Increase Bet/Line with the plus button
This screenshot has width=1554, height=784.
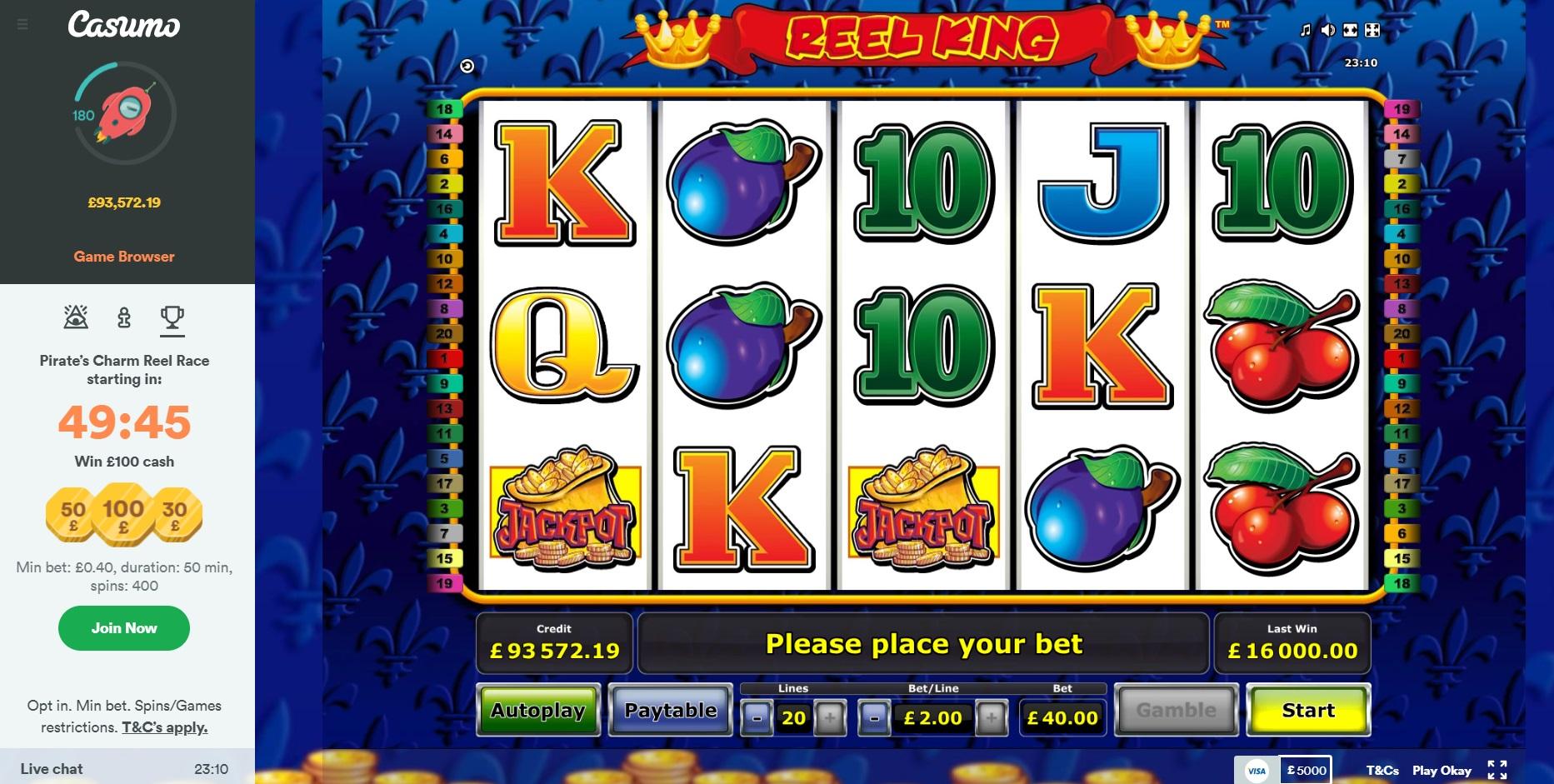pos(991,717)
